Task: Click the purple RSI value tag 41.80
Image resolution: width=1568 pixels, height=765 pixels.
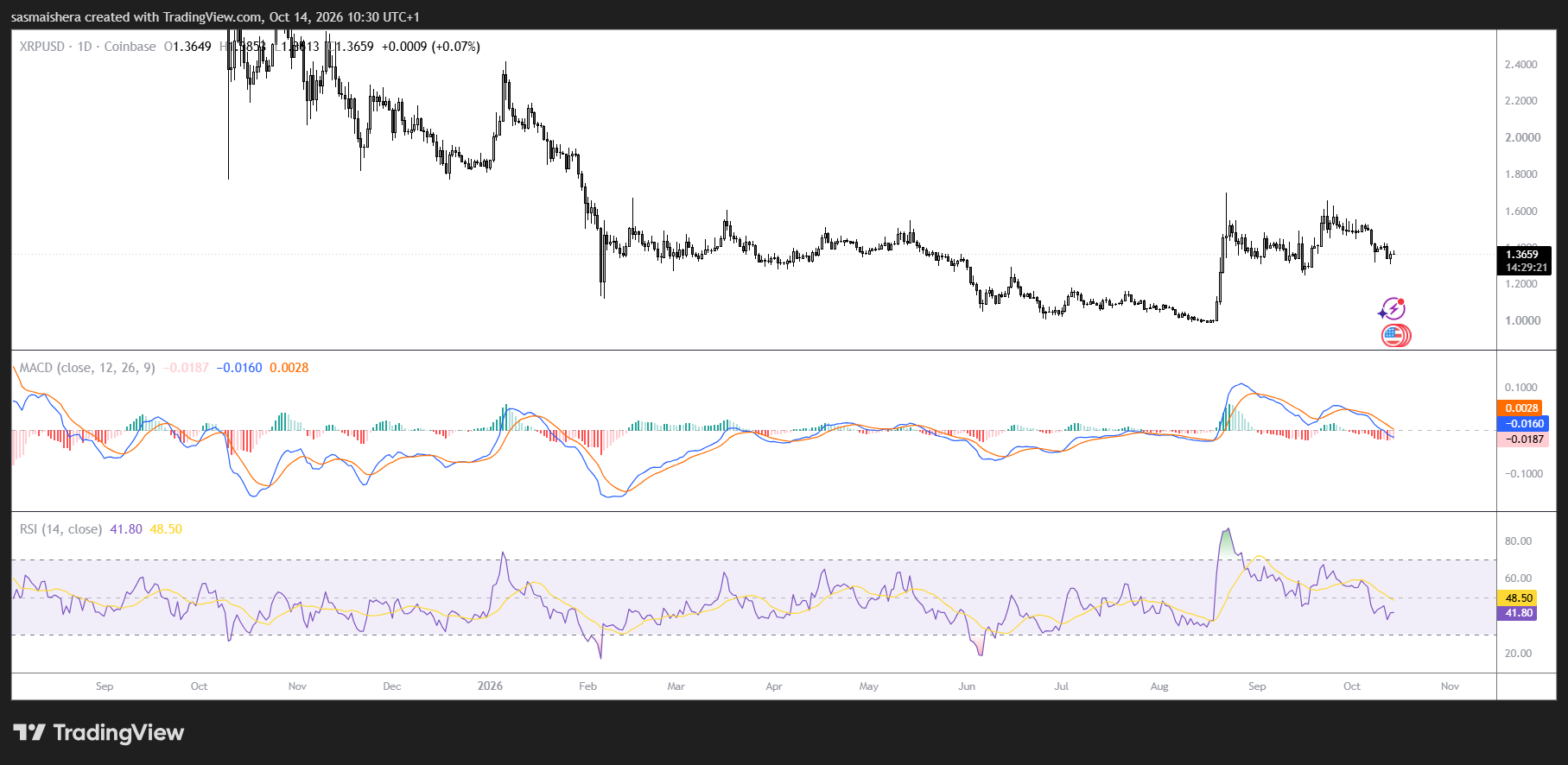Action: [x=1518, y=613]
